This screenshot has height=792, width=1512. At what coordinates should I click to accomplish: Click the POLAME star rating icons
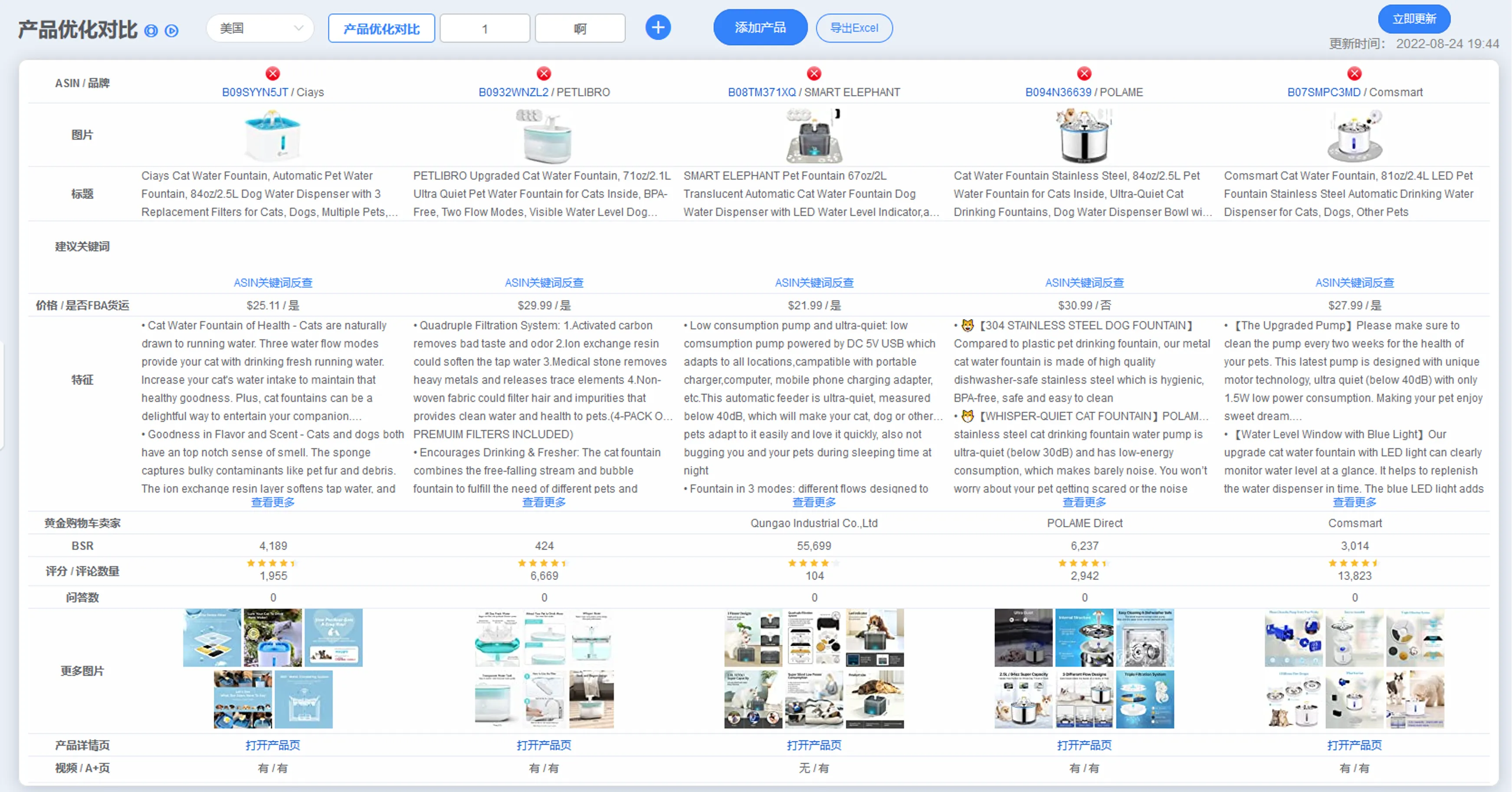[1084, 563]
